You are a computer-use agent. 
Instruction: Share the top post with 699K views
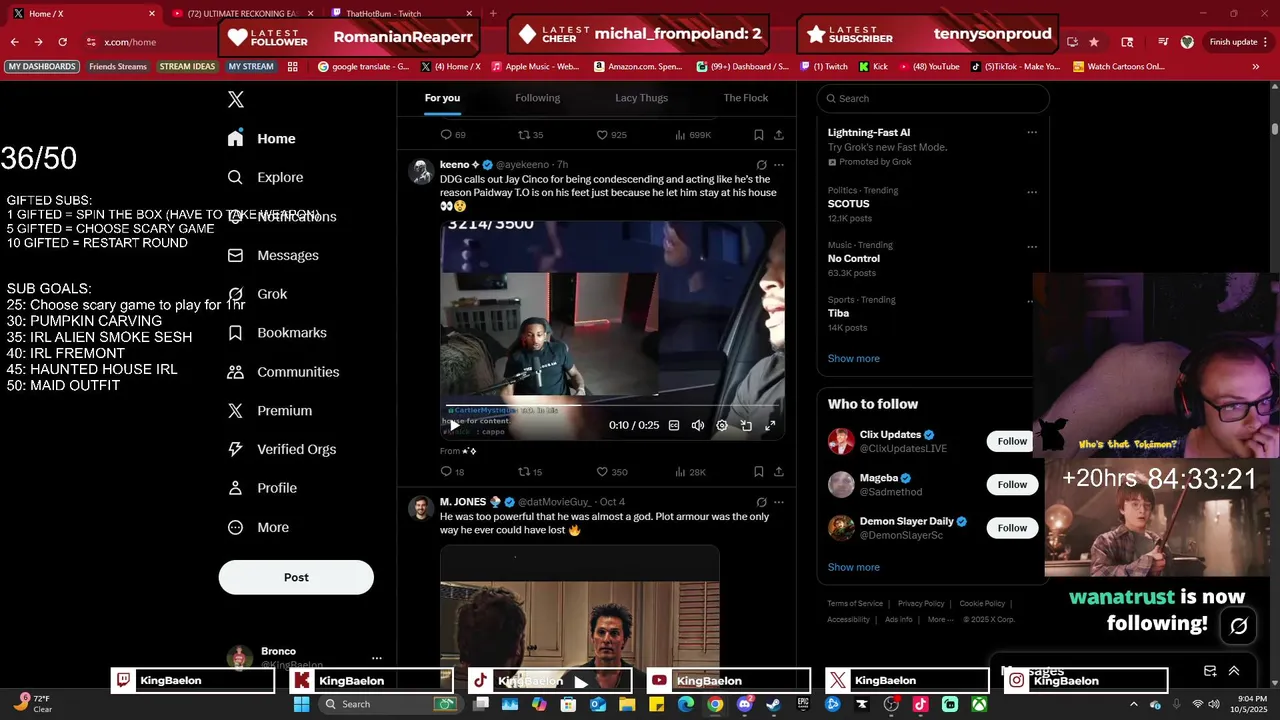[x=779, y=135]
